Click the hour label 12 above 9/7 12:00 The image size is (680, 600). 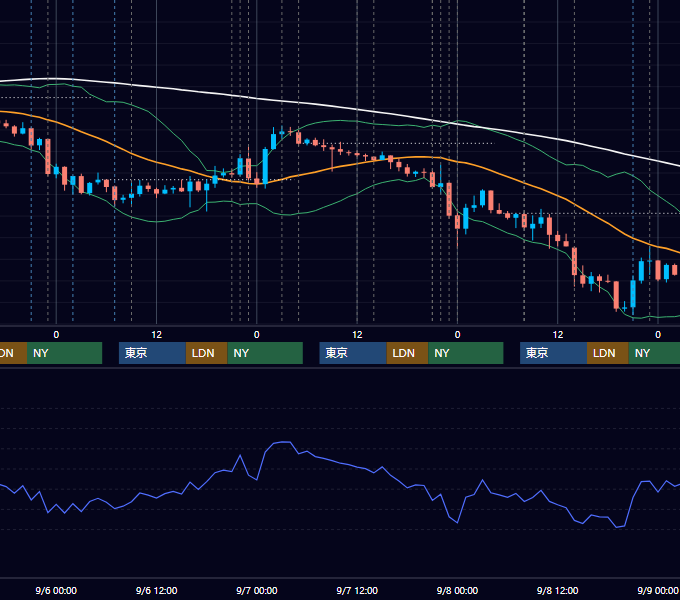pos(357,335)
